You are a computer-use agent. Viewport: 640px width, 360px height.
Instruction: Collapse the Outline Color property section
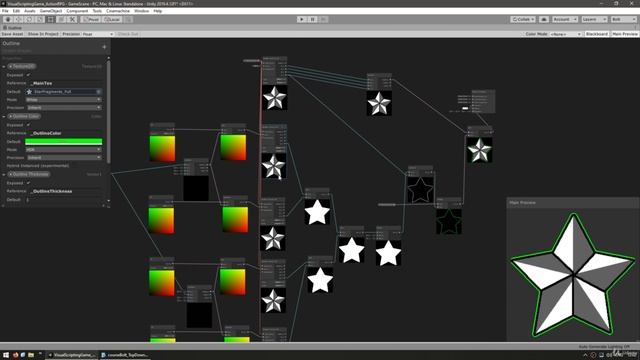pos(4,116)
